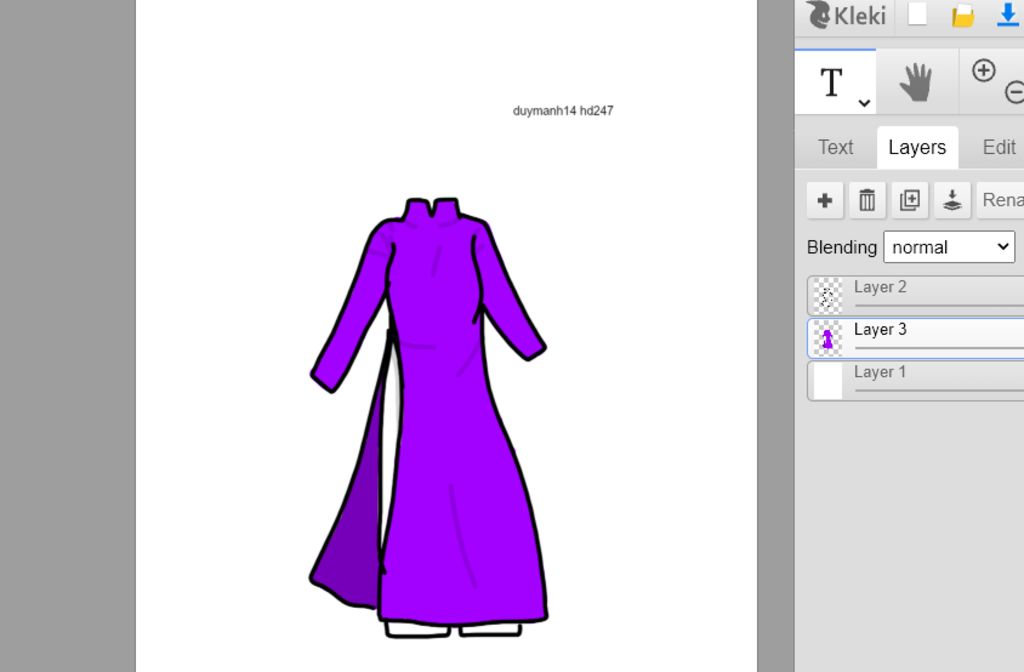Screen dimensions: 1024x672
Task: Open an image via the folder icon
Action: pos(963,15)
